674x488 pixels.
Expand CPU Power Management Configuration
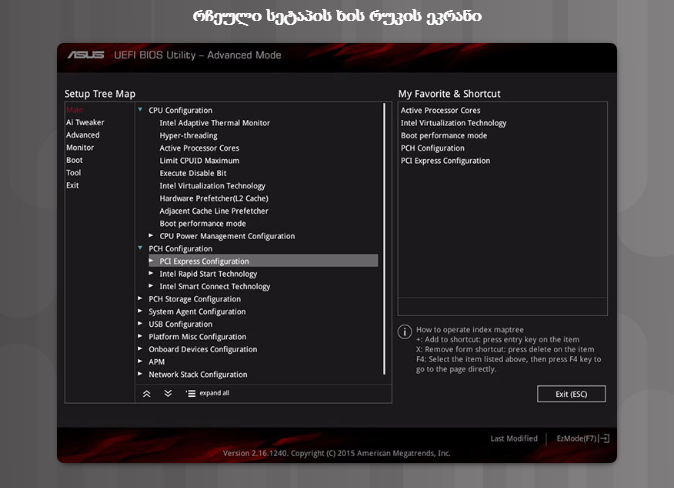152,236
